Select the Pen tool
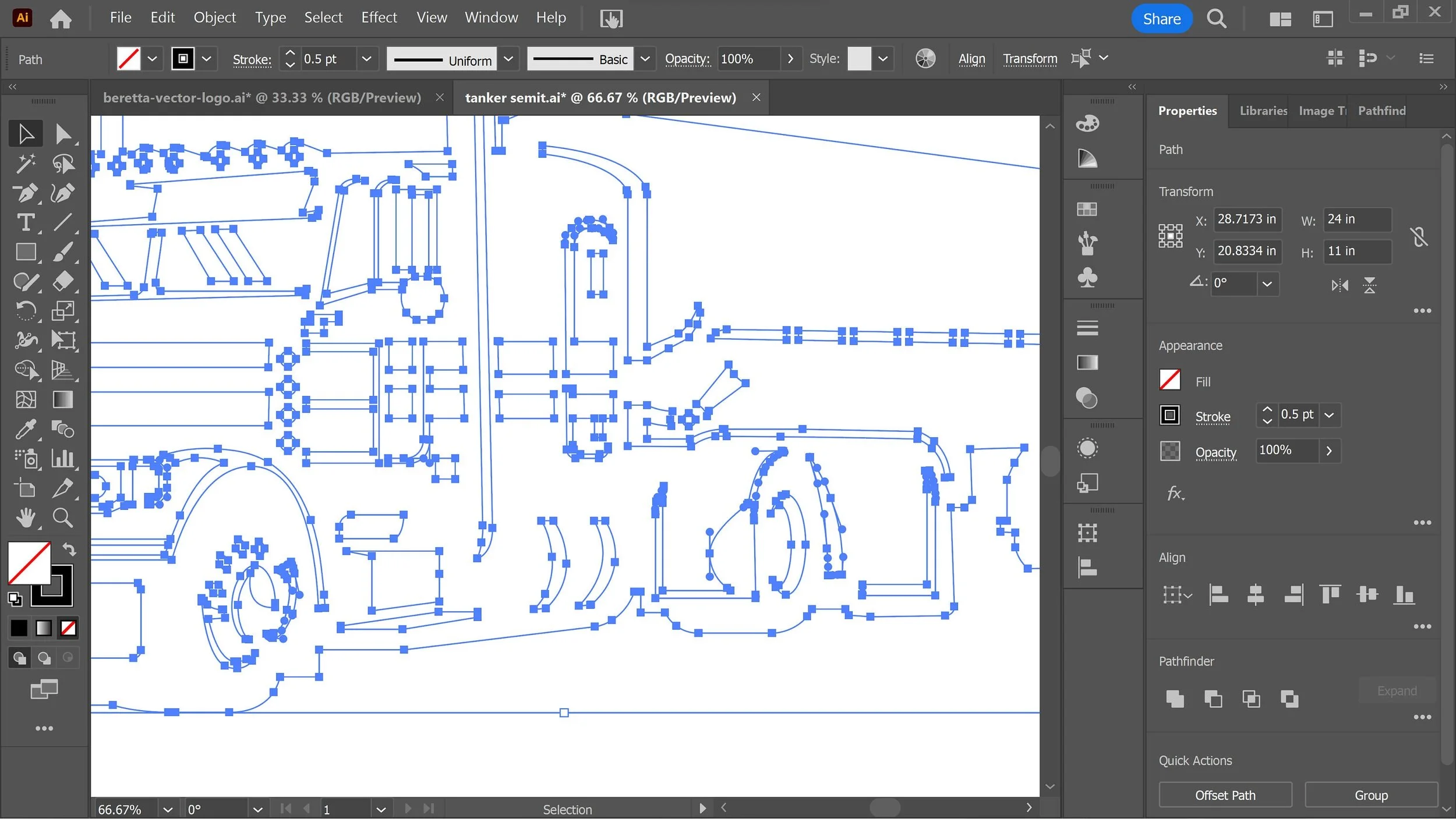This screenshot has height=819, width=1456. point(26,193)
